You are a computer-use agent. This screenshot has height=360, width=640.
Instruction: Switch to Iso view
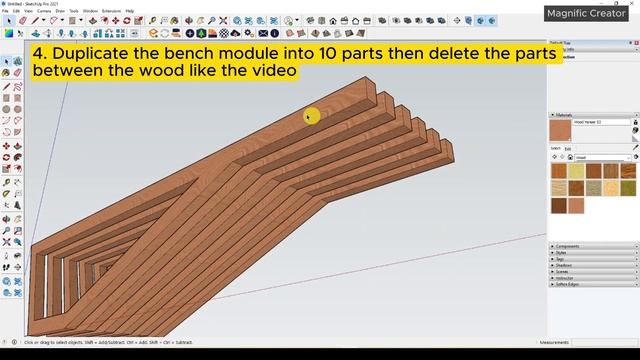[310, 20]
